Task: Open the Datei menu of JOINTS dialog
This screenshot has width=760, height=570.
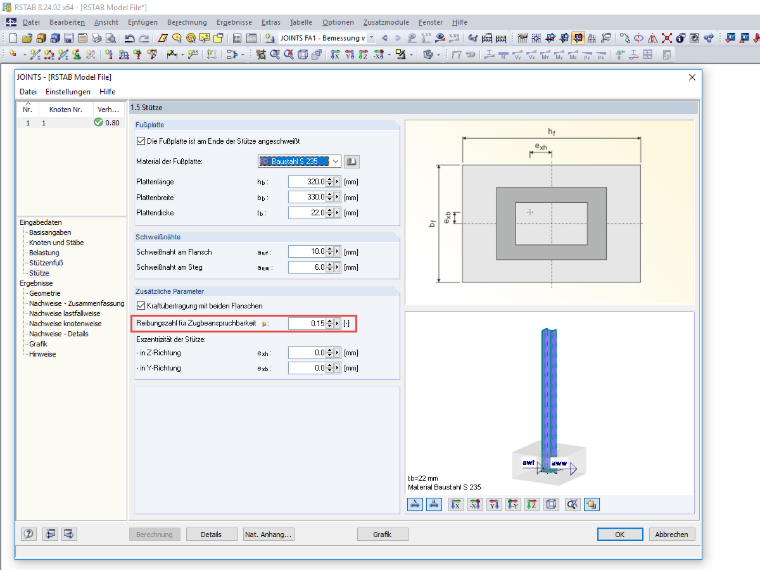Action: click(x=28, y=92)
